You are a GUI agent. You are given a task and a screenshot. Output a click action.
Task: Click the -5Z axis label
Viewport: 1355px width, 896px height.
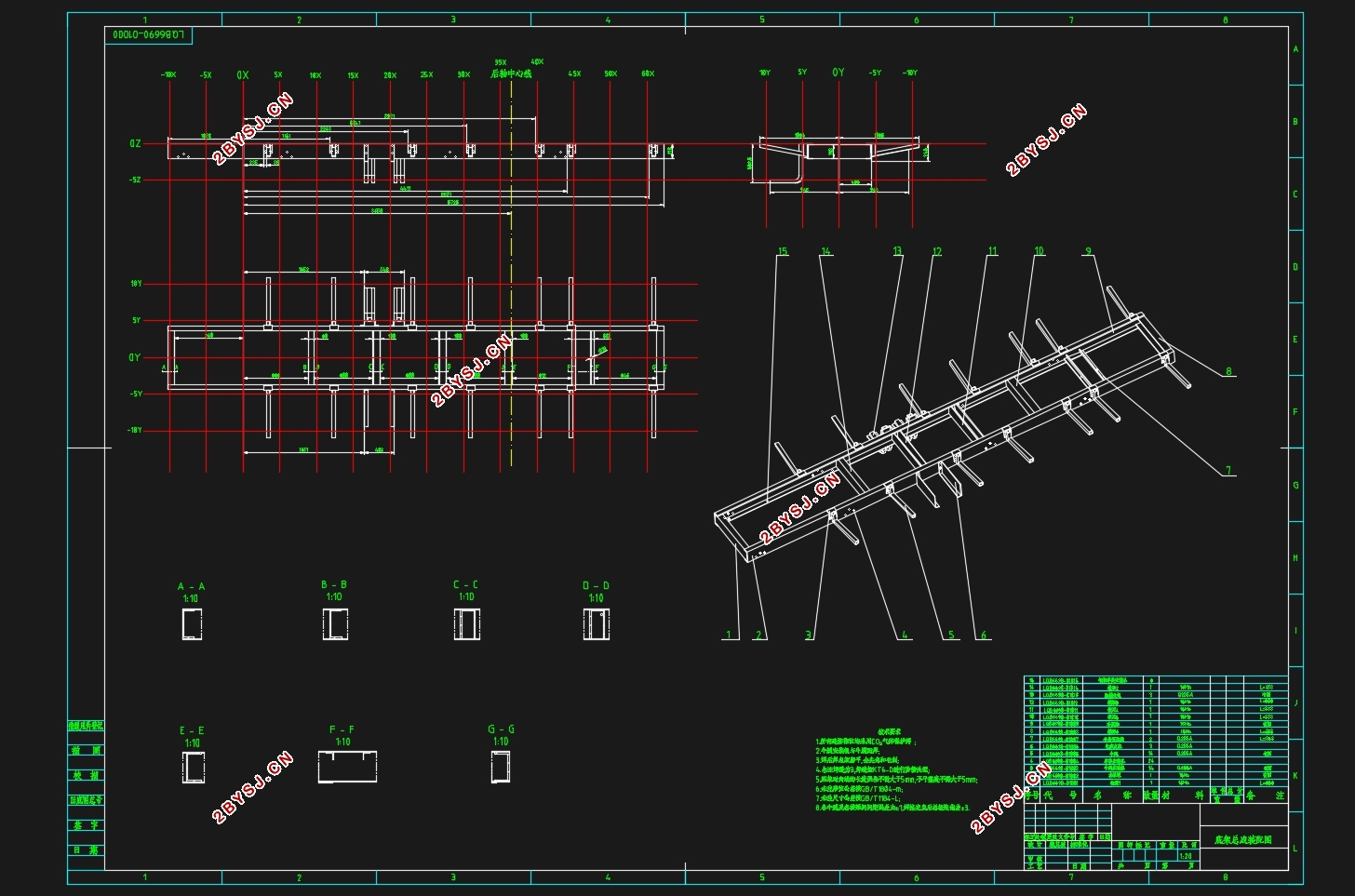click(x=135, y=180)
